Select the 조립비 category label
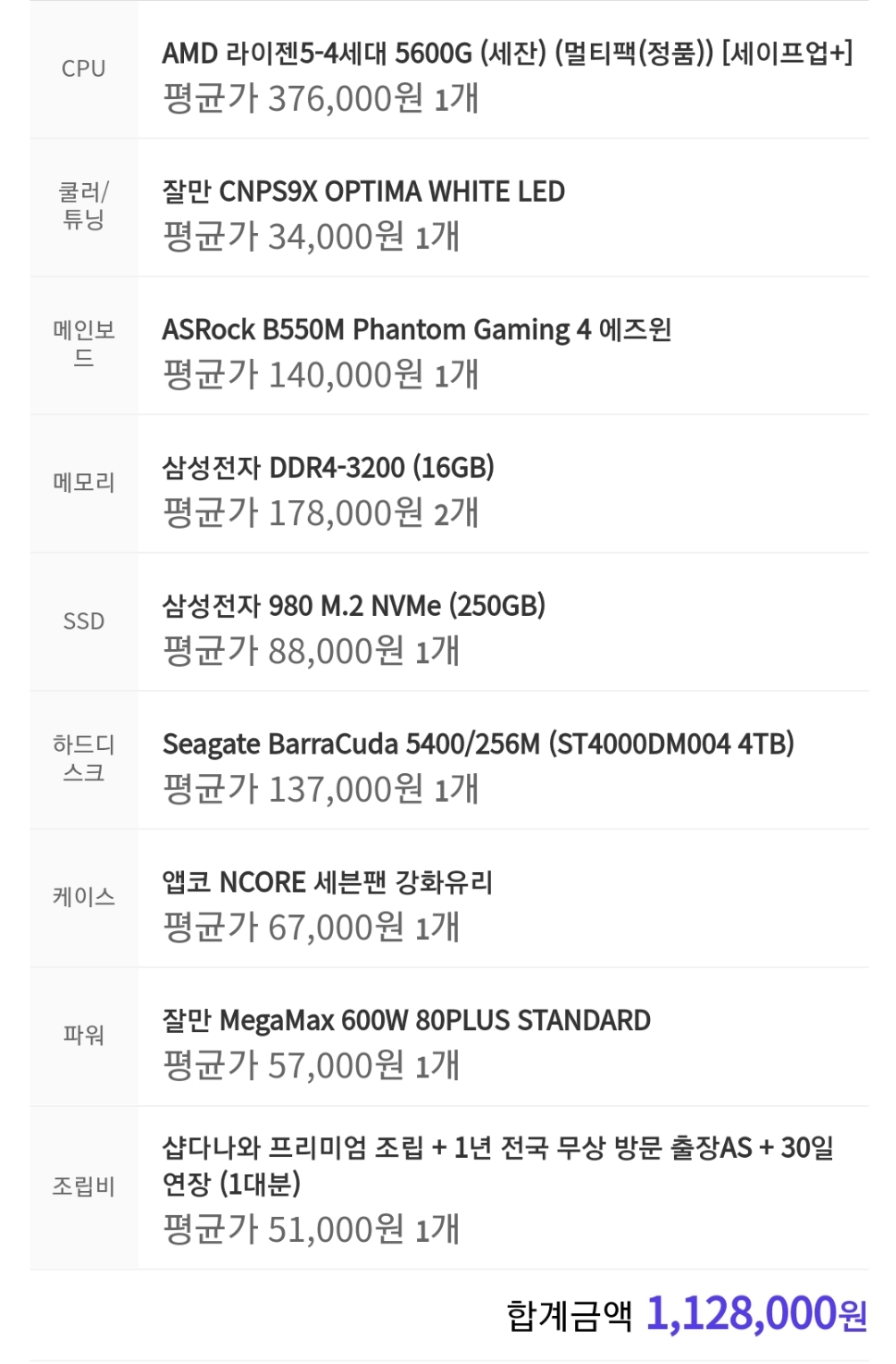This screenshot has height=1364, width=896. point(83,1186)
